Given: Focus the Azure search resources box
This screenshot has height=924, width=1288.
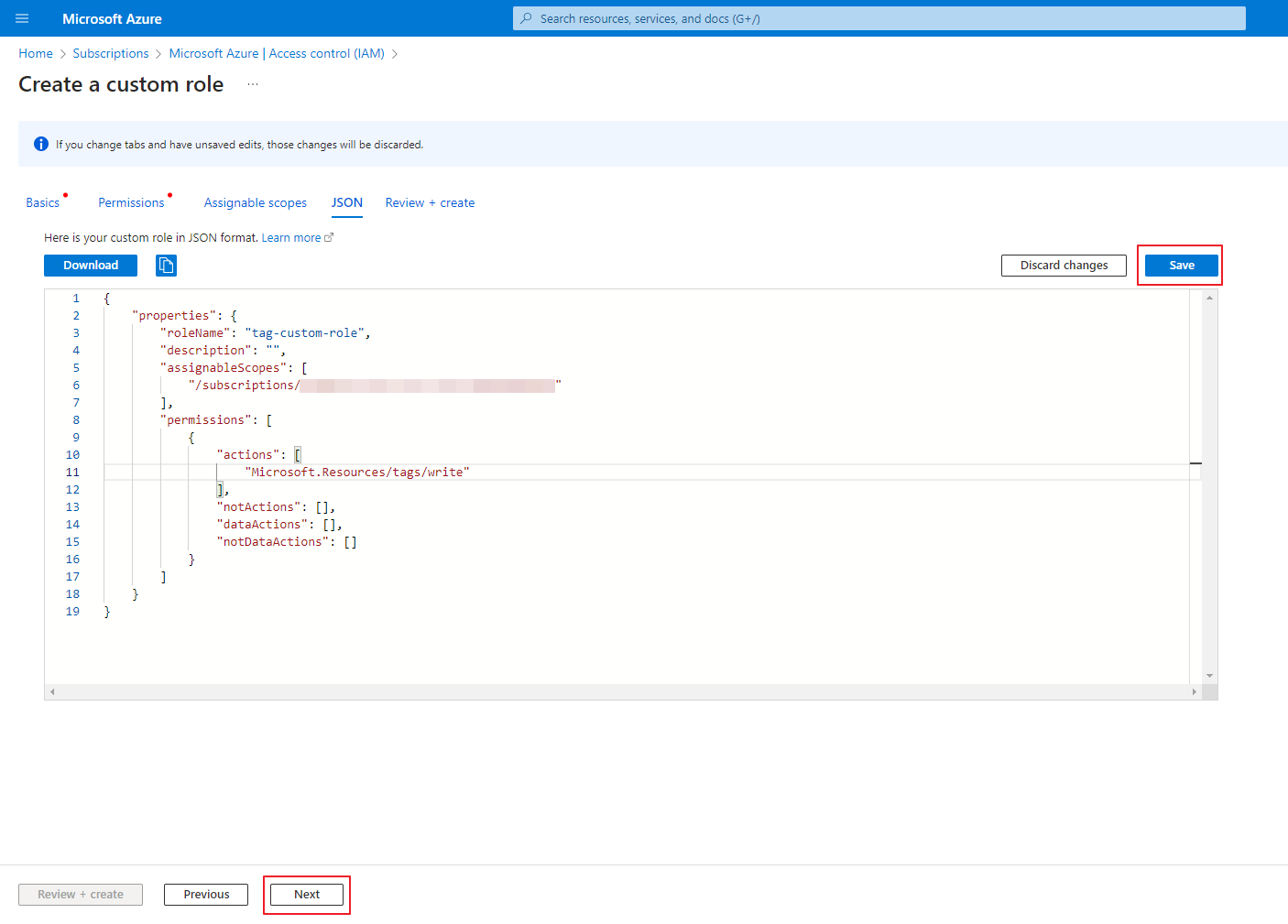Looking at the screenshot, I should (879, 18).
